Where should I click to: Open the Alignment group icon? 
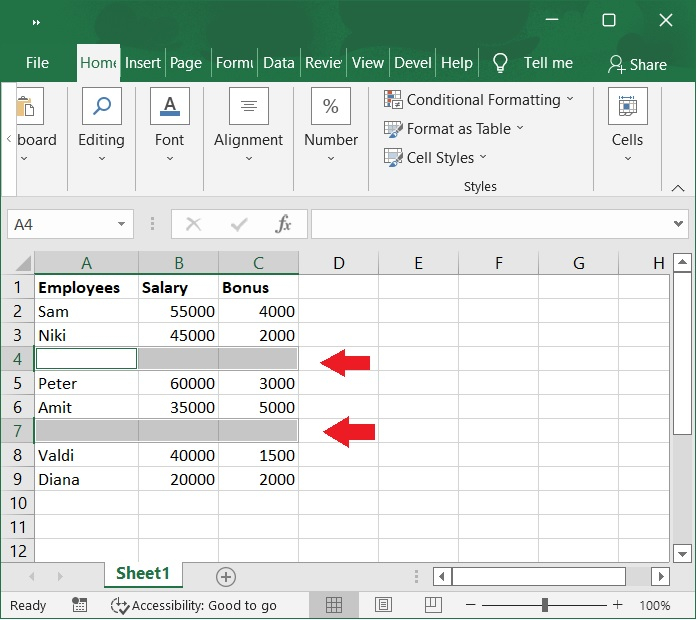(x=249, y=106)
